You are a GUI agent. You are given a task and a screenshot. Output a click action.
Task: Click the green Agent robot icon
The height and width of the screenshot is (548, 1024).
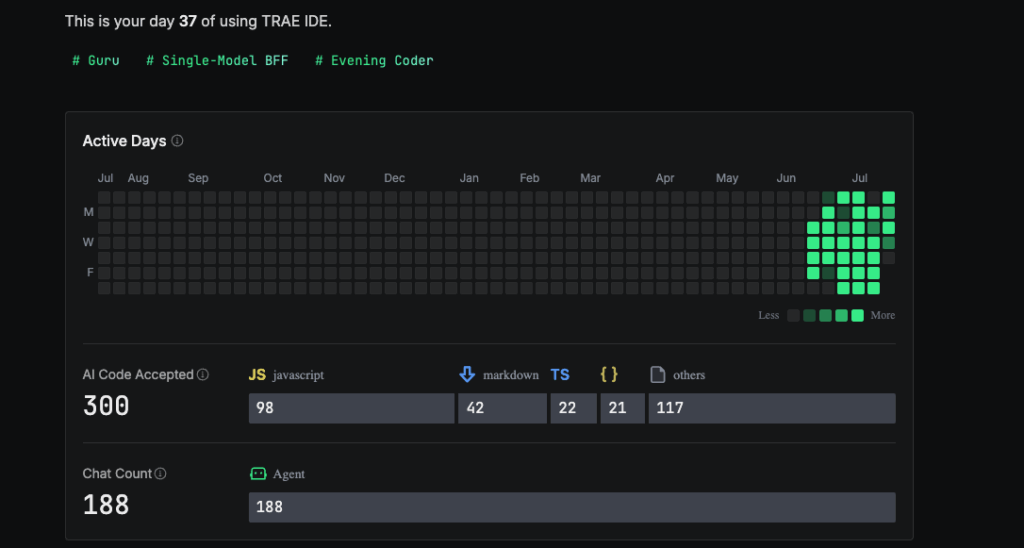[x=258, y=474]
